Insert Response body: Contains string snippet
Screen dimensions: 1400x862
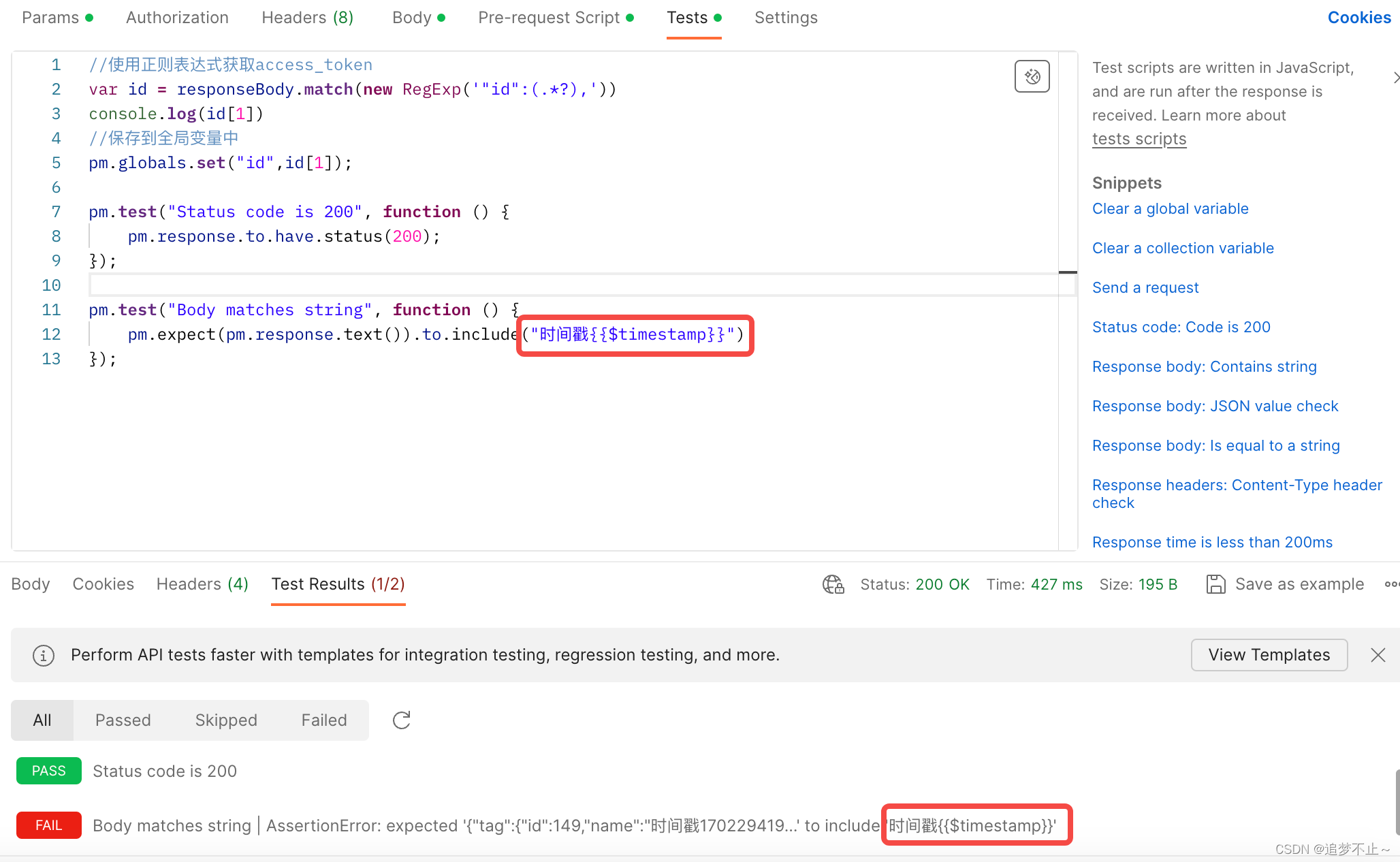click(1204, 366)
